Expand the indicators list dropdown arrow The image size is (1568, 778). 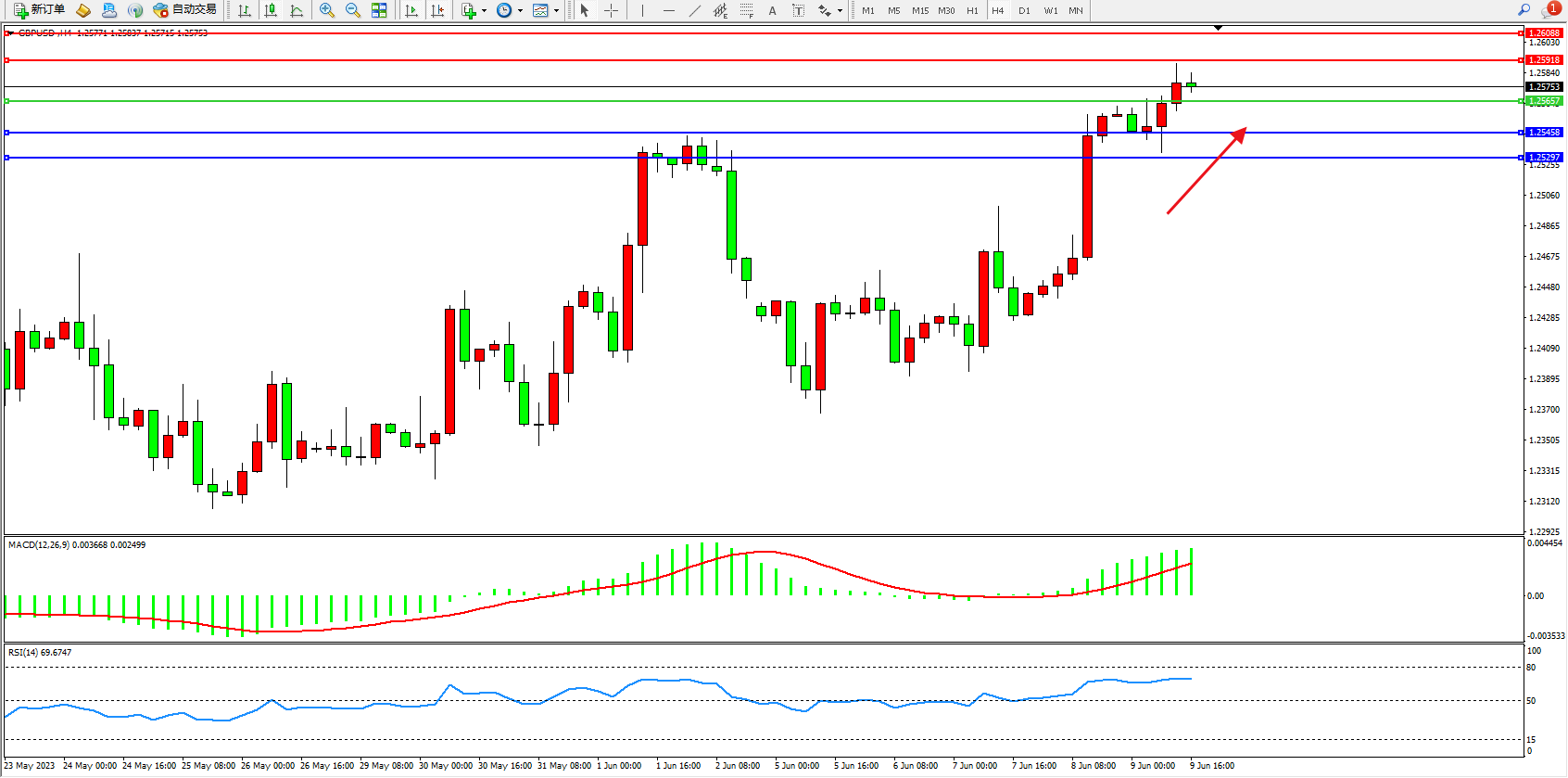pyautogui.click(x=484, y=11)
